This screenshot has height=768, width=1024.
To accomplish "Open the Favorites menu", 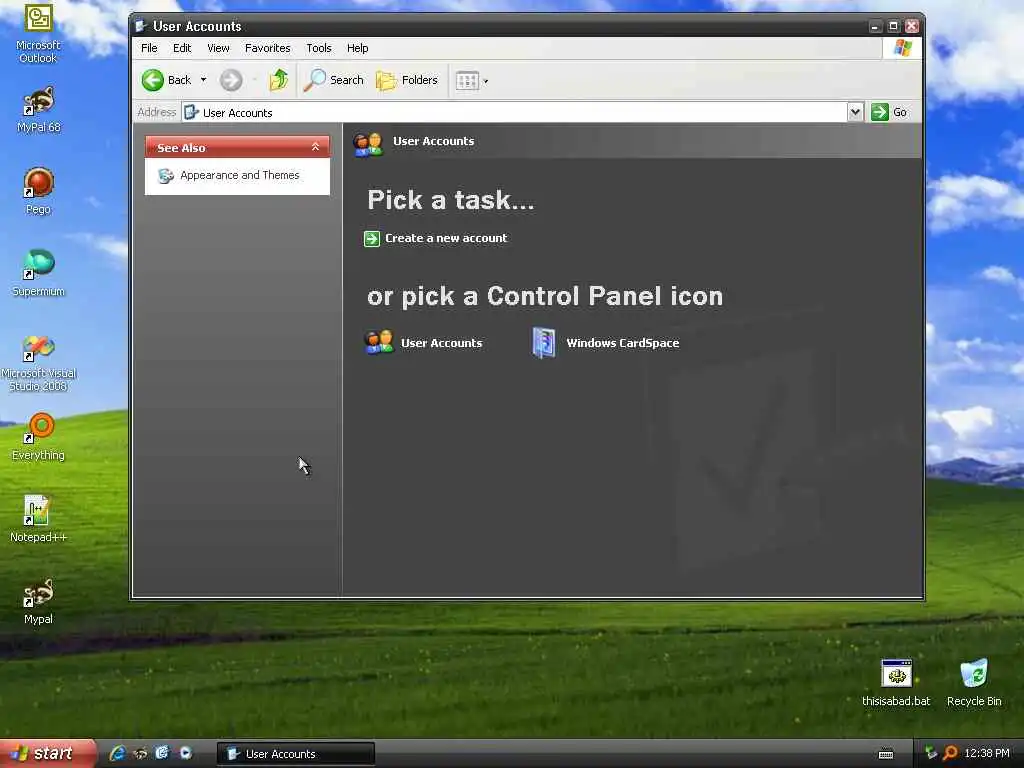I will pos(268,48).
